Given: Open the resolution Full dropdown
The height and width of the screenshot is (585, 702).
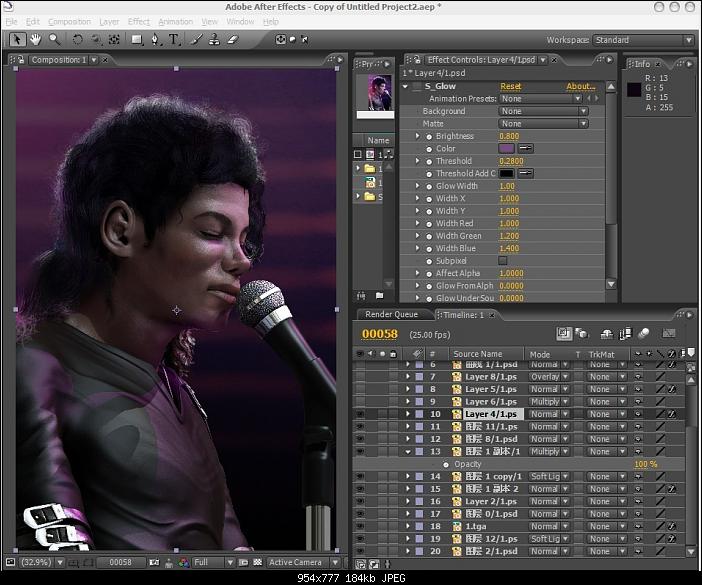Looking at the screenshot, I should click(x=213, y=563).
